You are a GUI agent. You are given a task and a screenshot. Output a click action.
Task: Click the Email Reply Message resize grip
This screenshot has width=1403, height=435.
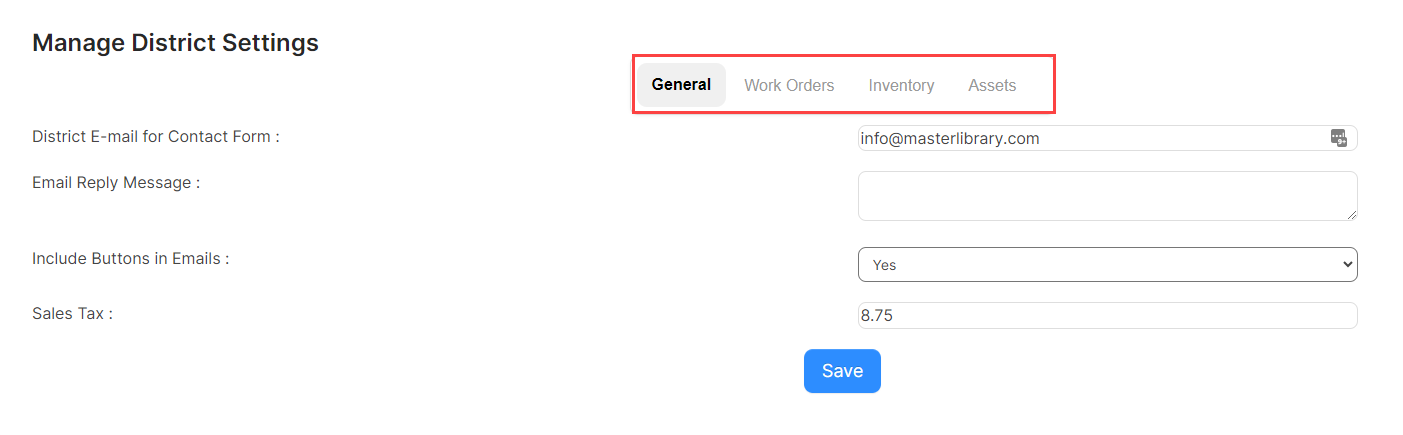(1351, 214)
